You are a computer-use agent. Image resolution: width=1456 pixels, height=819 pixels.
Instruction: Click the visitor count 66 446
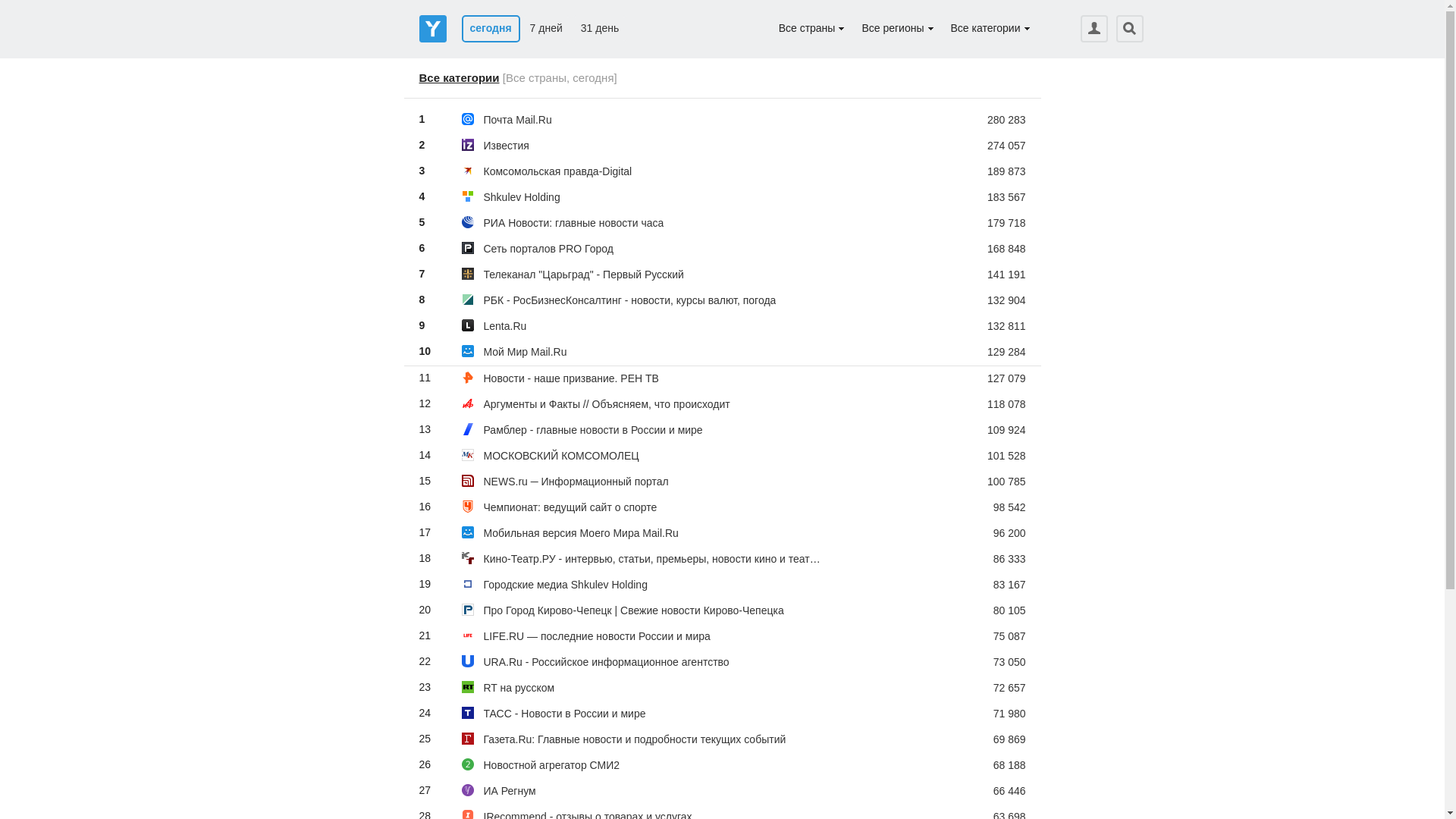pyautogui.click(x=1009, y=791)
